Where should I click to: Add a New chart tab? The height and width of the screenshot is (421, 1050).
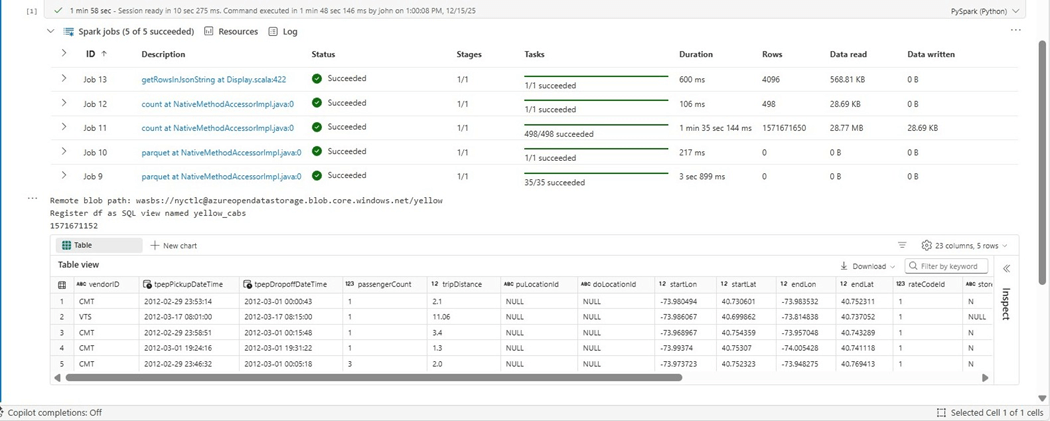coord(173,245)
